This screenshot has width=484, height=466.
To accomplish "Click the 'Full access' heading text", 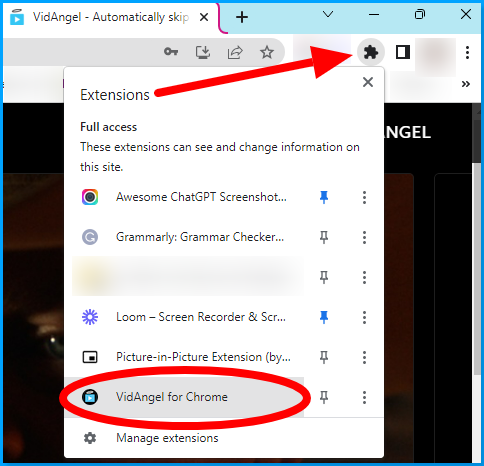I will pos(109,127).
